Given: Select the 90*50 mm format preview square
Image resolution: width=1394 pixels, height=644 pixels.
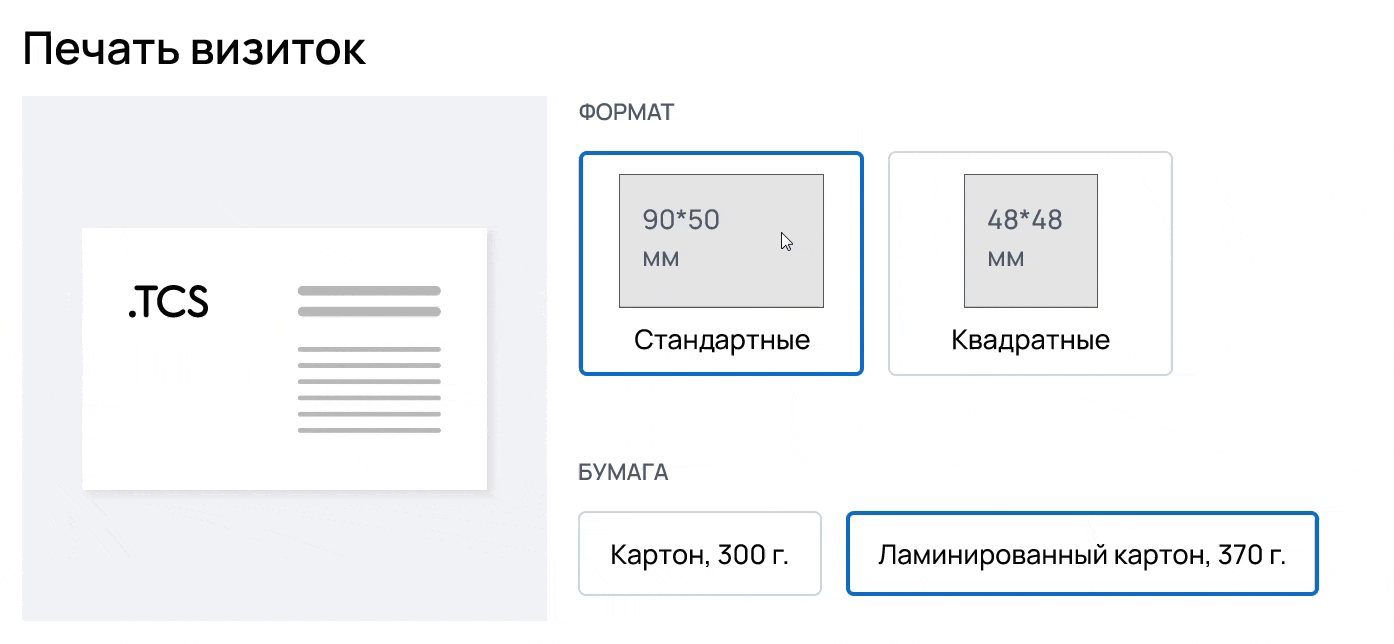Looking at the screenshot, I should pos(721,240).
